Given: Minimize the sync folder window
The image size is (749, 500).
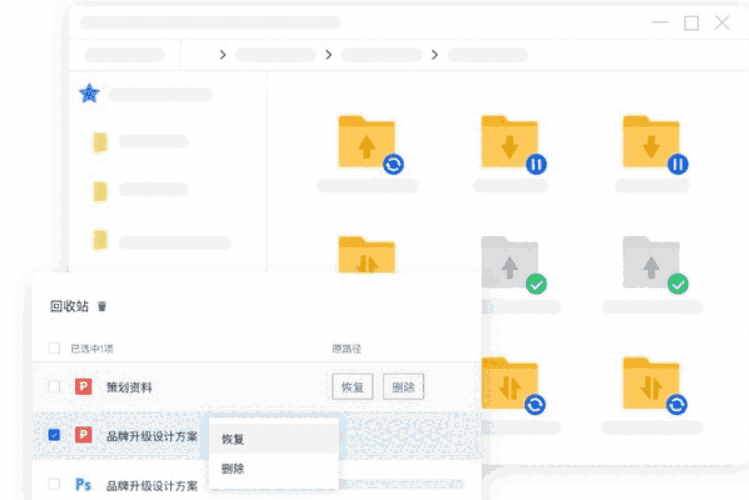Looking at the screenshot, I should pyautogui.click(x=660, y=22).
